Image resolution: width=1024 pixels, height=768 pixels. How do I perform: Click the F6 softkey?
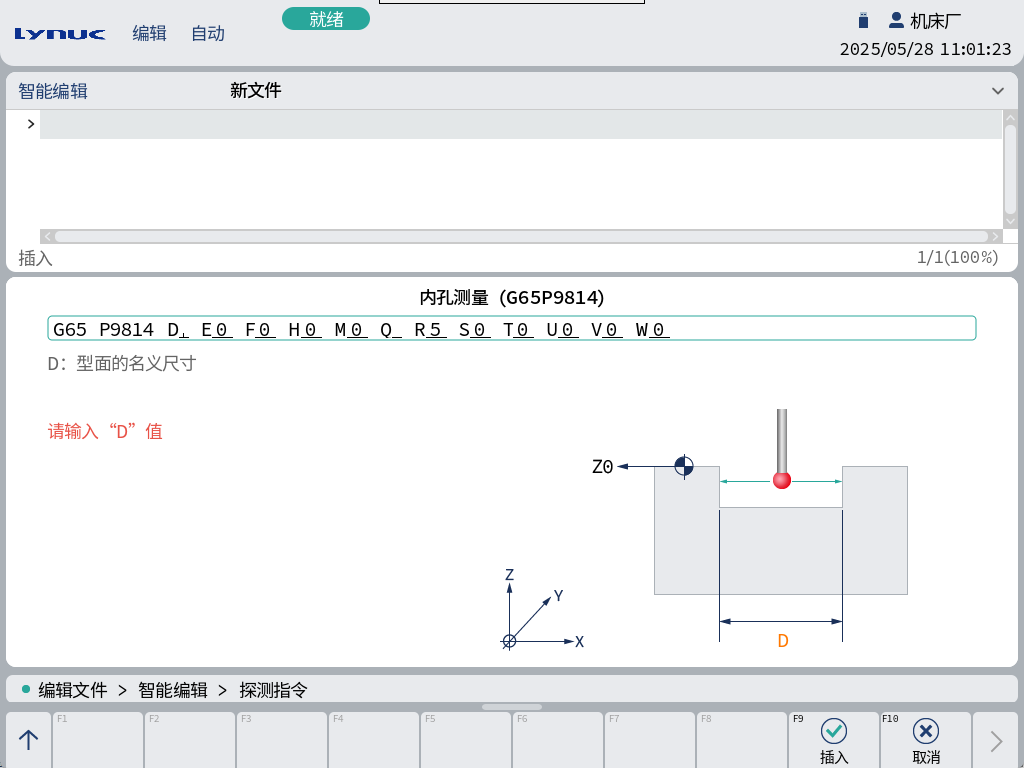pyautogui.click(x=558, y=741)
